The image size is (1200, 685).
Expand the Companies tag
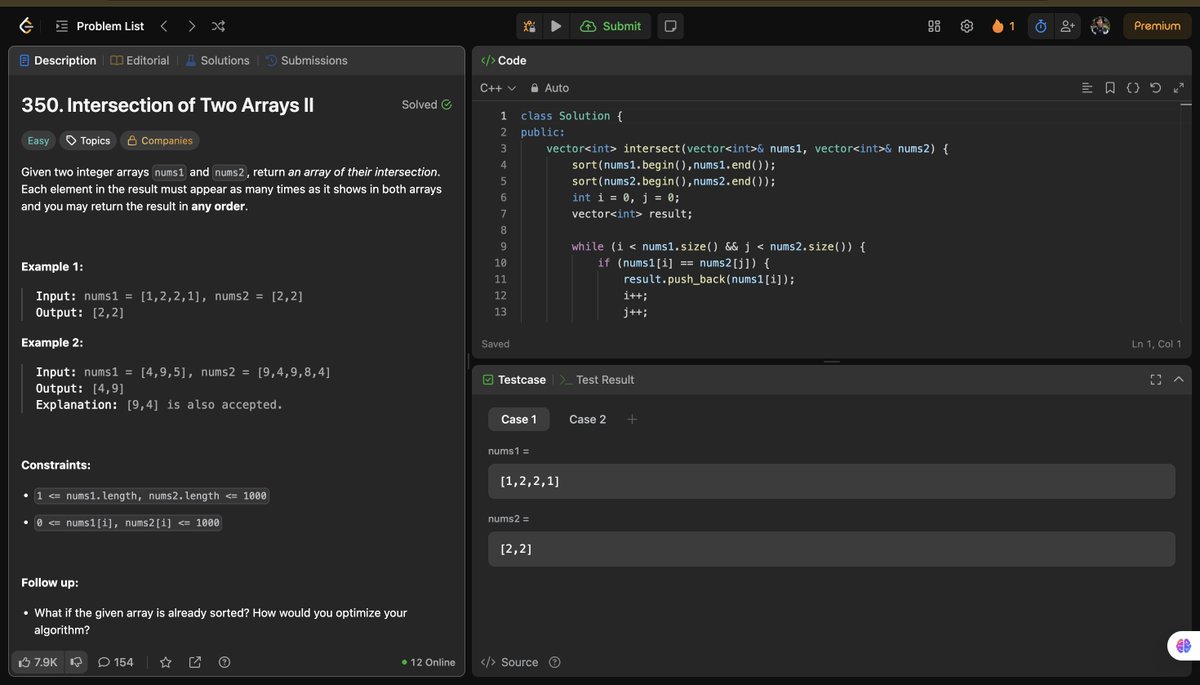(160, 141)
